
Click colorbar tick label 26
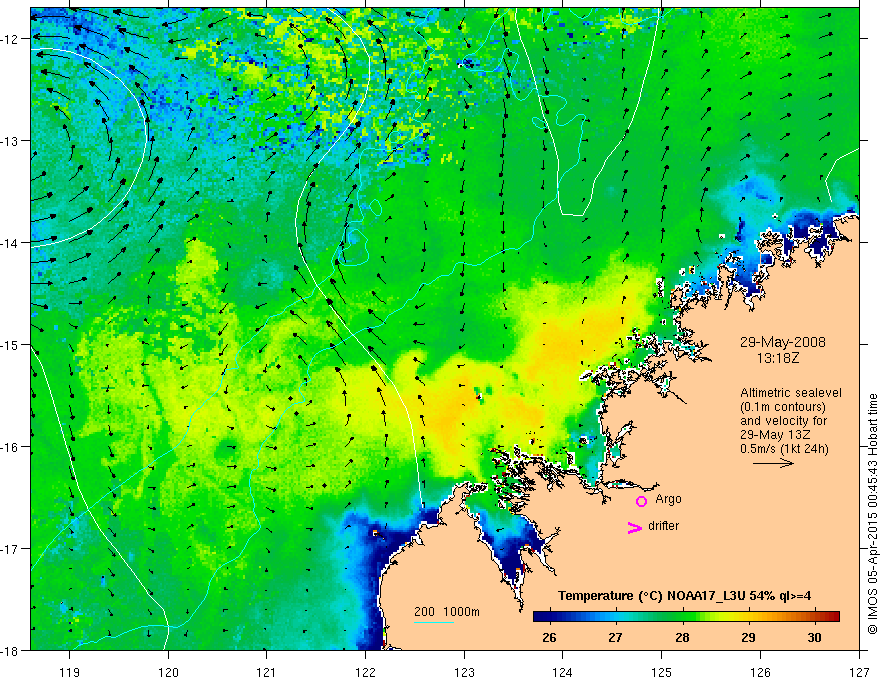tap(549, 637)
